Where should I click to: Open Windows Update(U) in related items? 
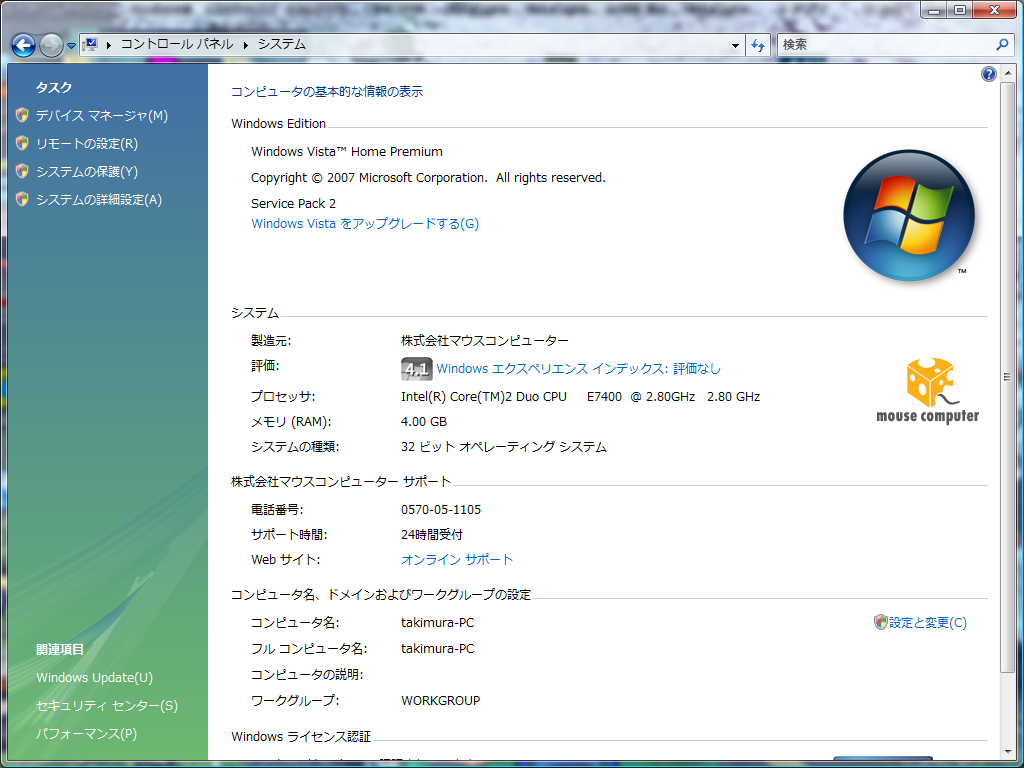95,678
